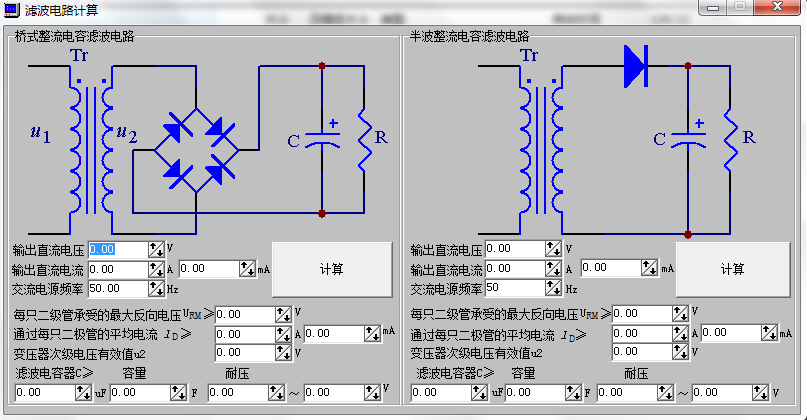This screenshot has height=420, width=807.
Task: Click the half-wave circuit diode symbol
Action: coord(636,66)
